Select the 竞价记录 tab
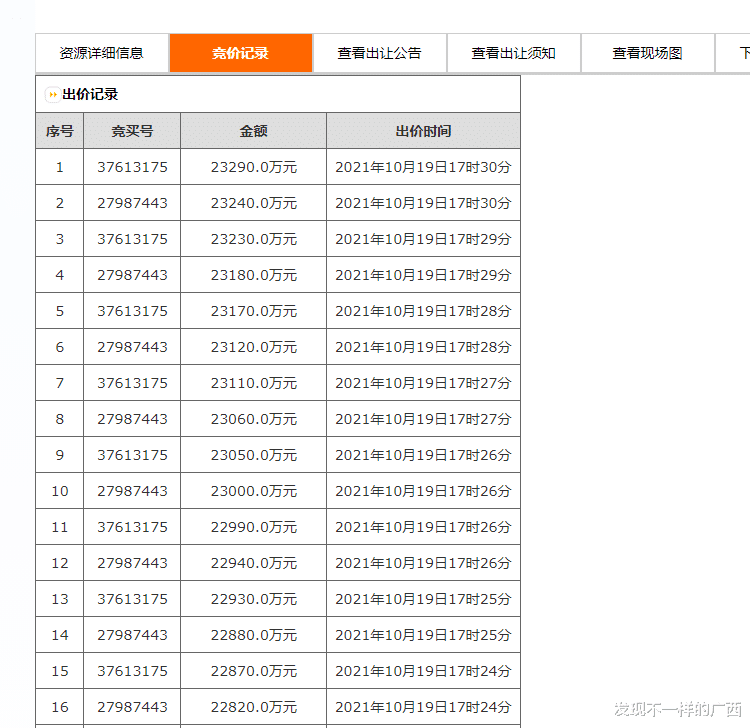 (x=241, y=53)
